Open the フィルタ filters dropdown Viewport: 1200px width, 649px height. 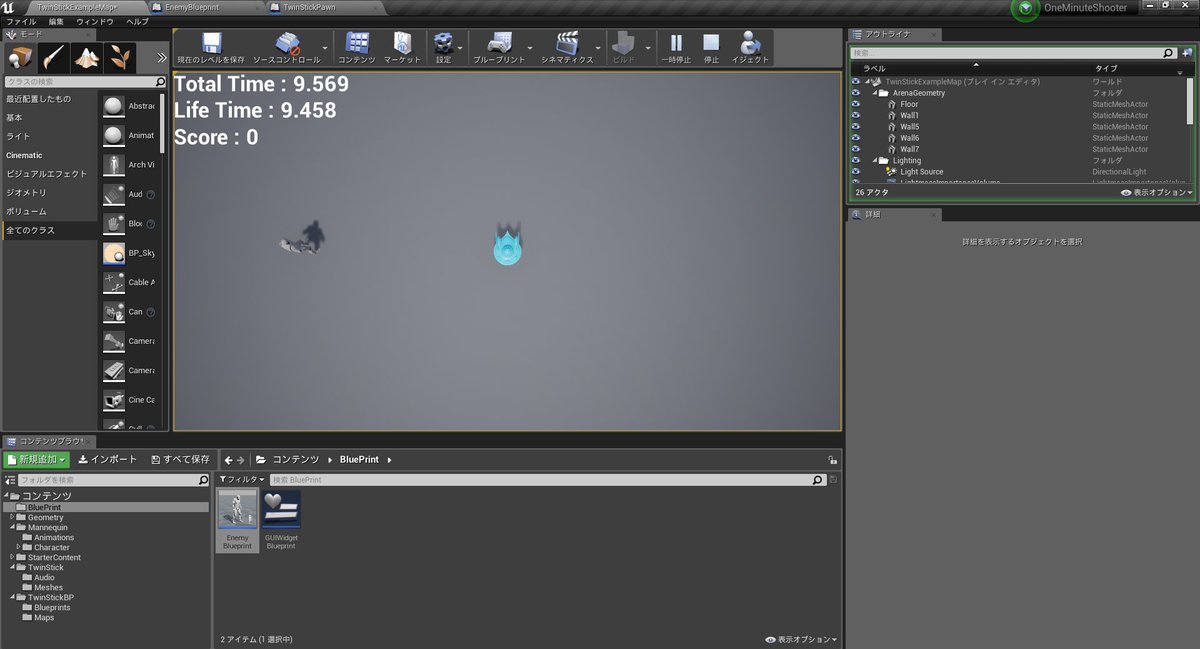(x=243, y=480)
